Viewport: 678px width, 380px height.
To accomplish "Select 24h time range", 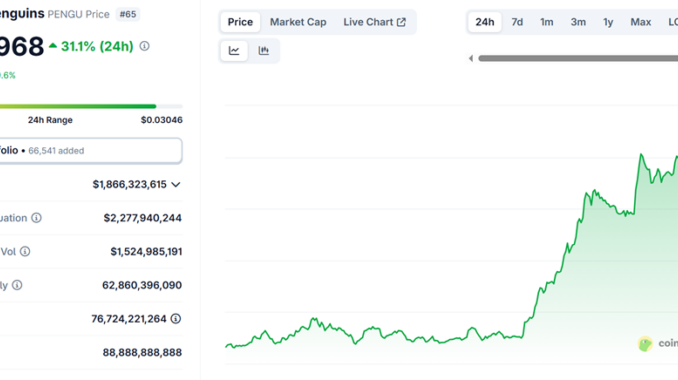I will pos(485,22).
